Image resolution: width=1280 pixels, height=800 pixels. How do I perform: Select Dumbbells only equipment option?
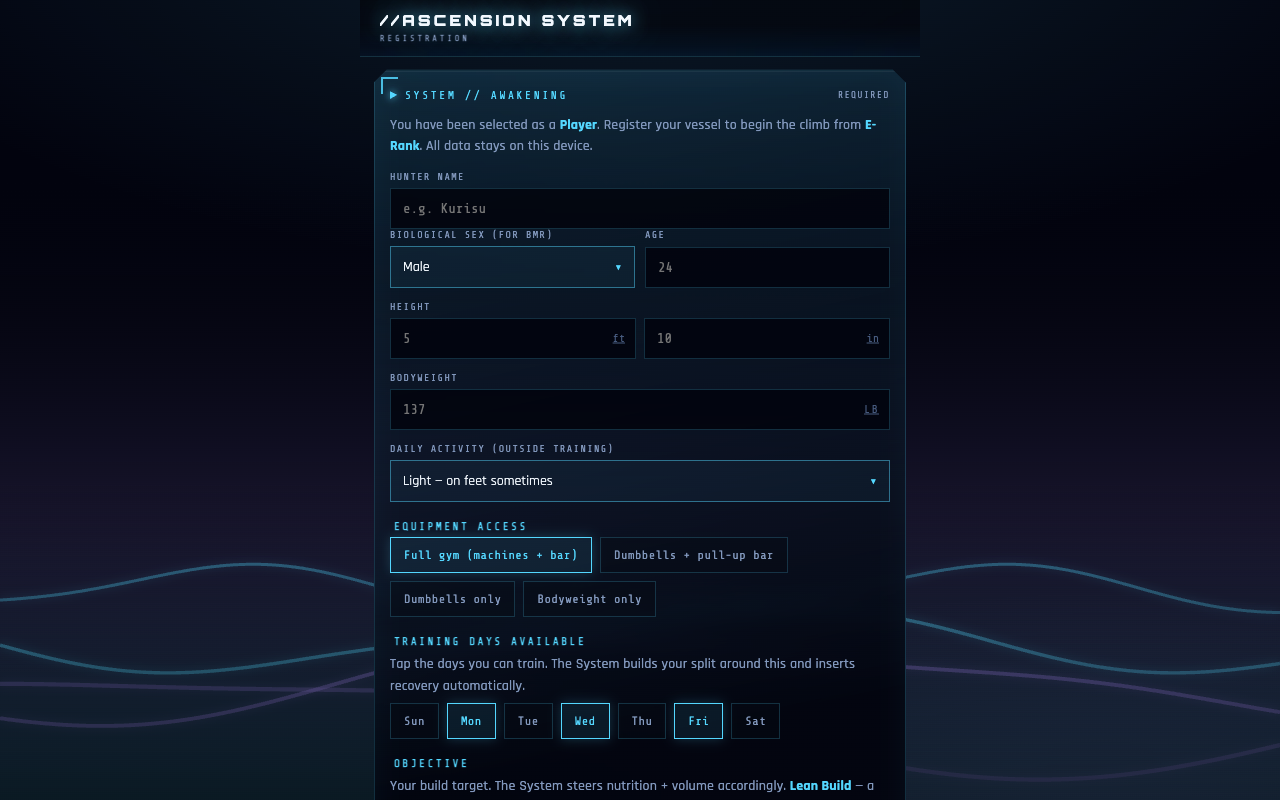point(452,599)
